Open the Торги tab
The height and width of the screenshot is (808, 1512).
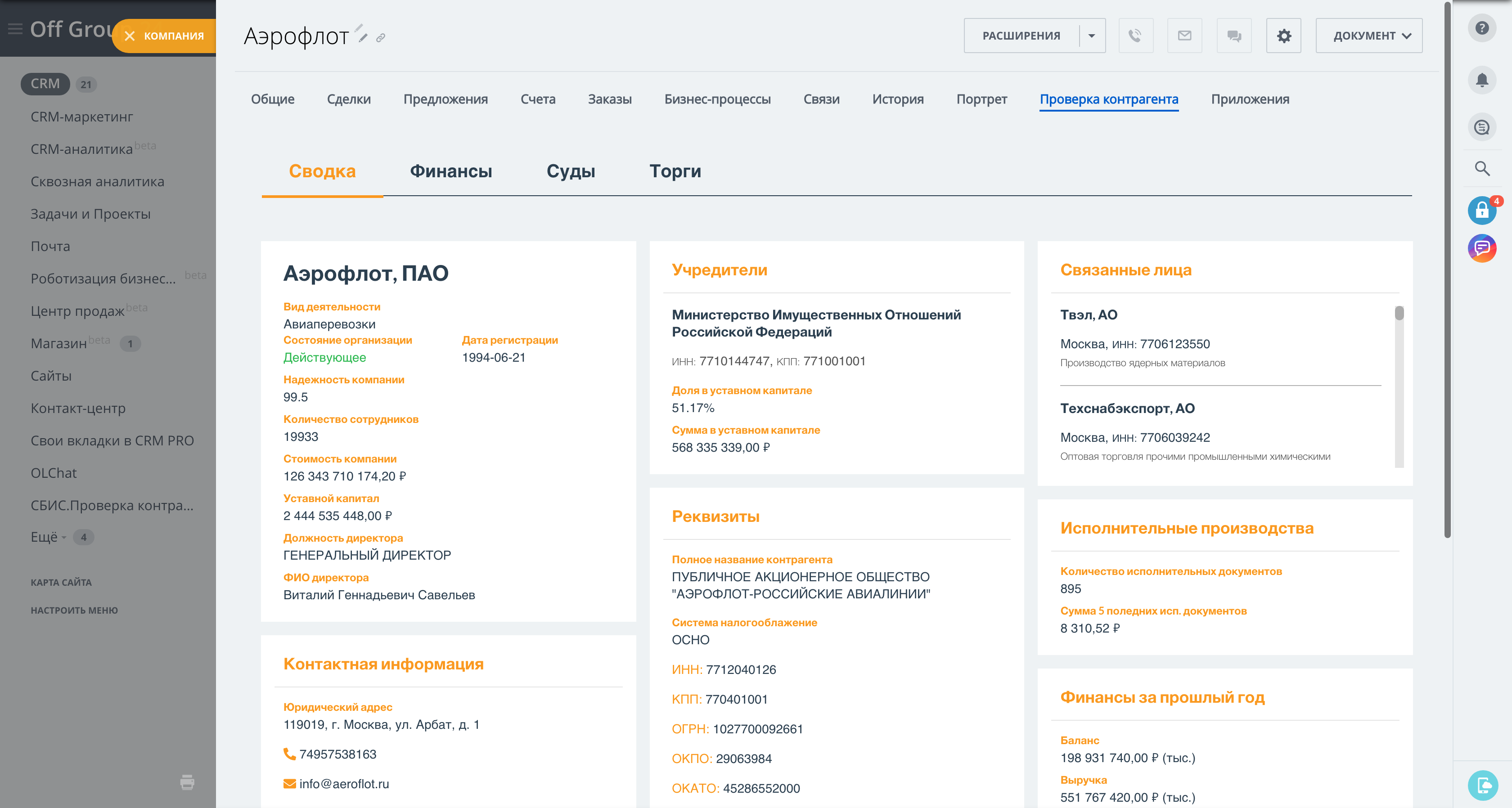tap(675, 171)
